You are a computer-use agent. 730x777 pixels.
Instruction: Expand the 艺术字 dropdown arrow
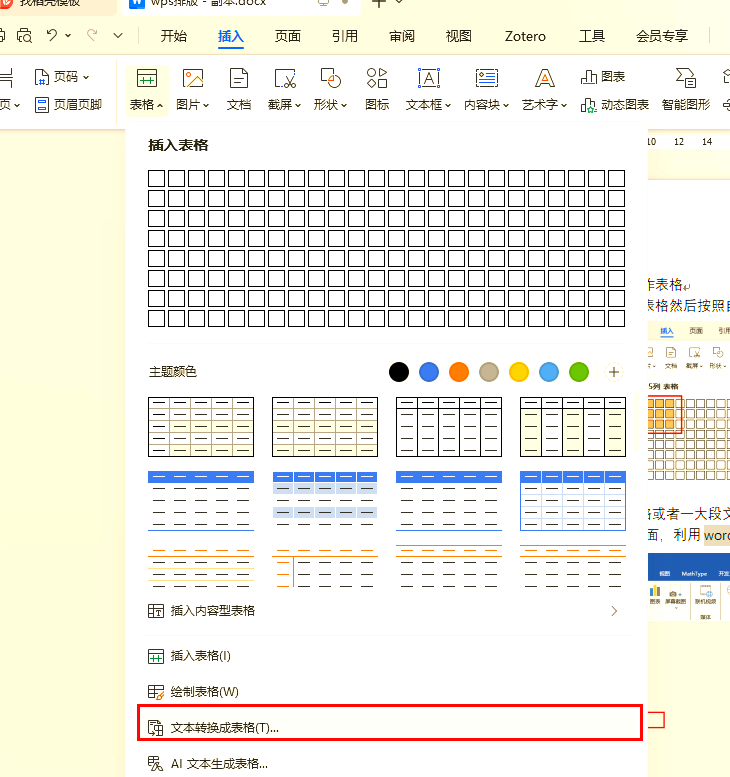click(564, 106)
